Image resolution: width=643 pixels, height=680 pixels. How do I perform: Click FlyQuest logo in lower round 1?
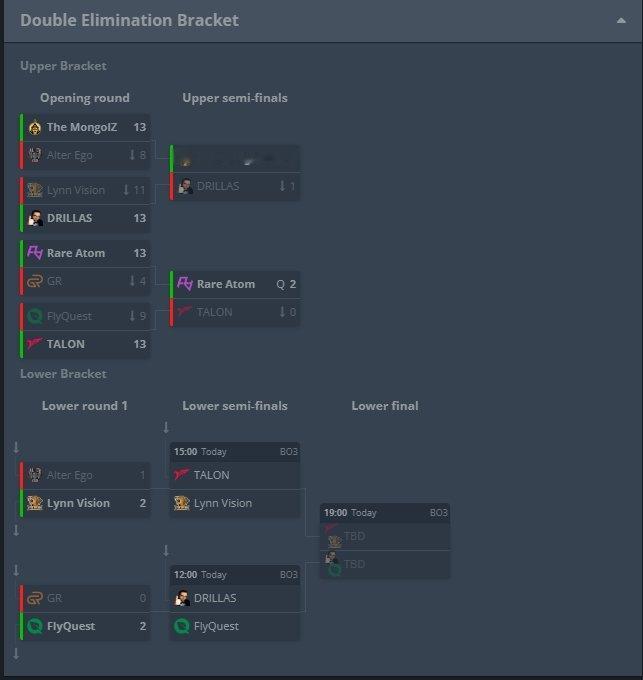tap(35, 626)
